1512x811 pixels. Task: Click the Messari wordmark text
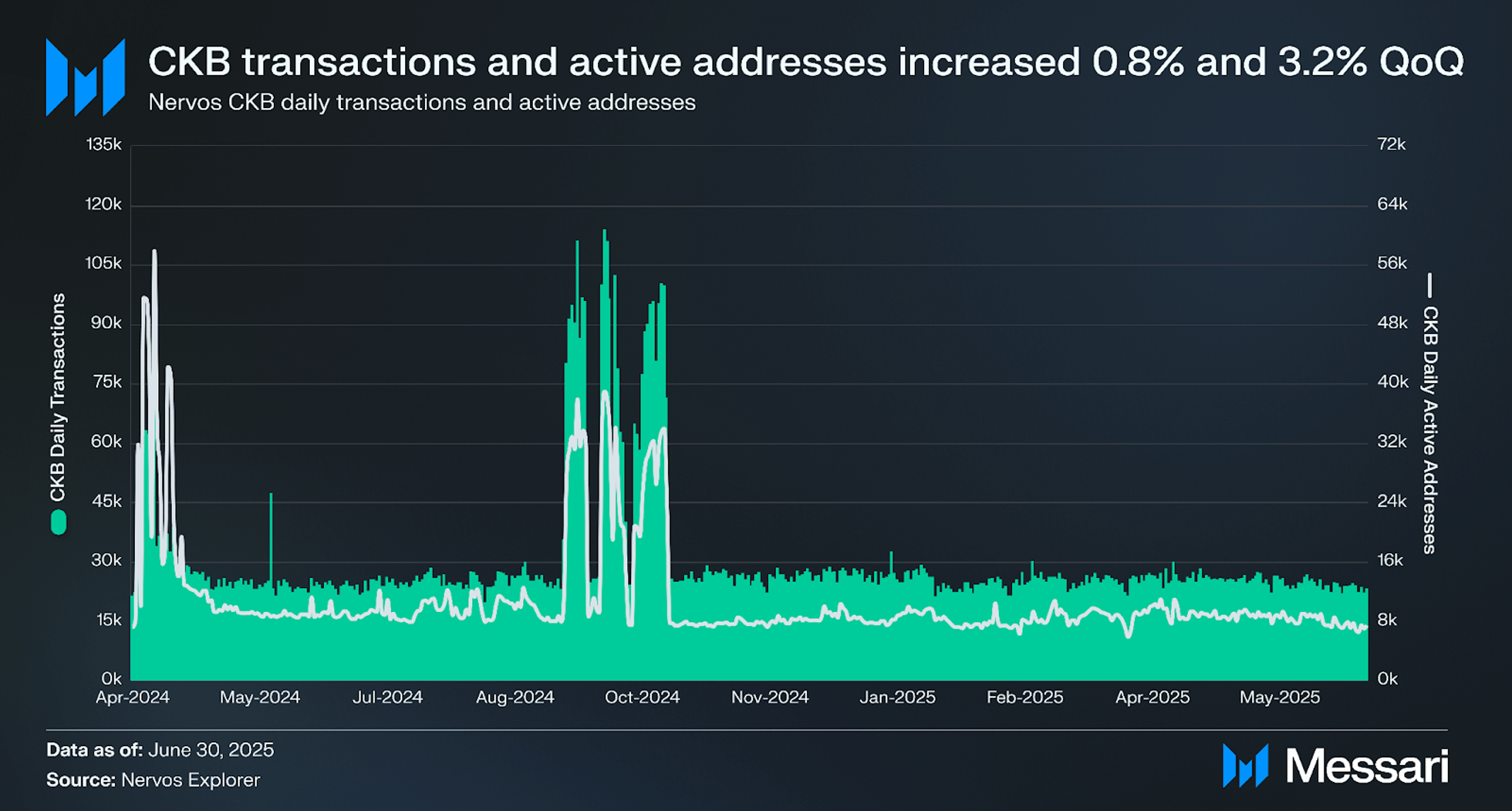(x=1367, y=766)
